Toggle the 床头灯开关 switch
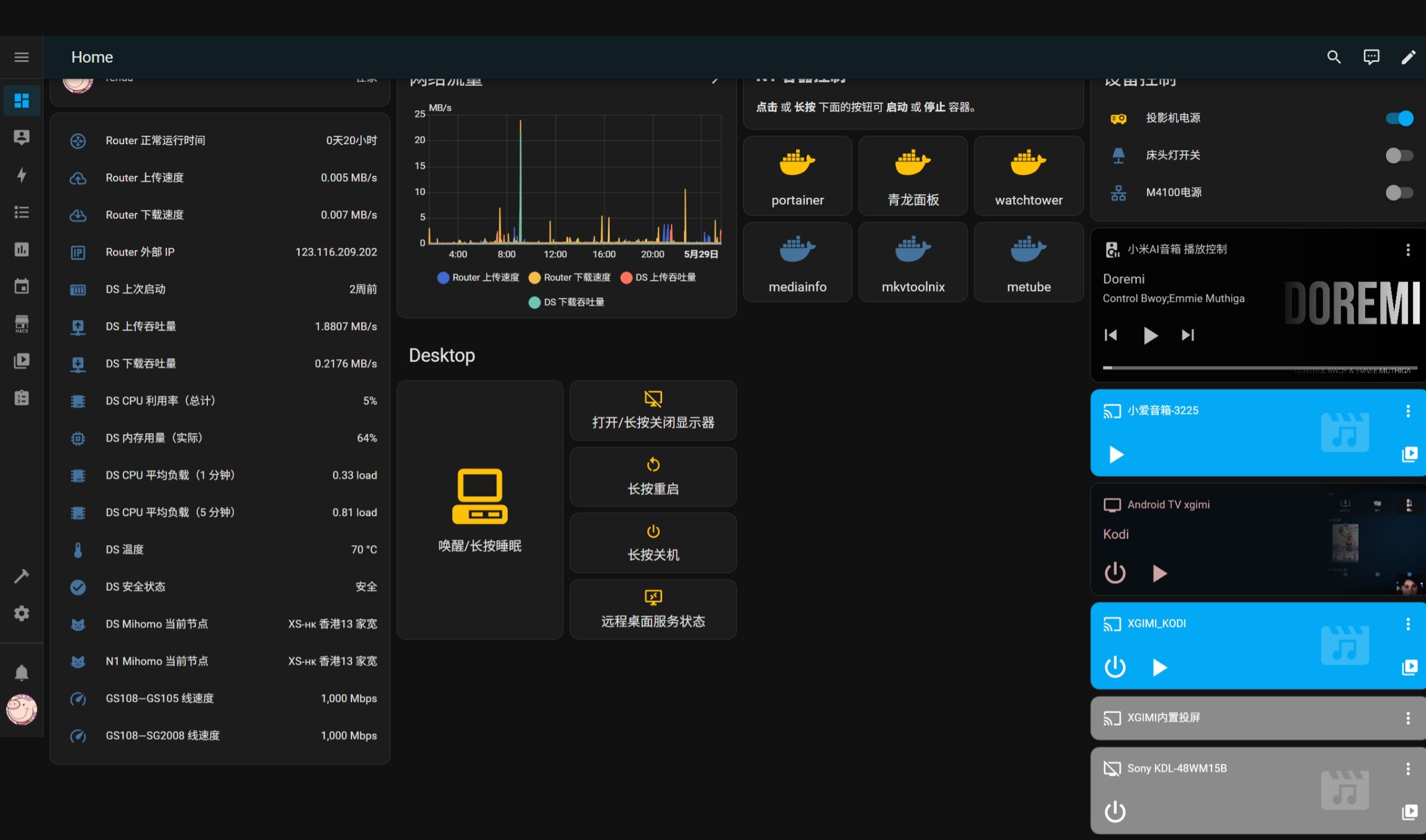Screen dimensions: 1426x840 click(x=1399, y=155)
